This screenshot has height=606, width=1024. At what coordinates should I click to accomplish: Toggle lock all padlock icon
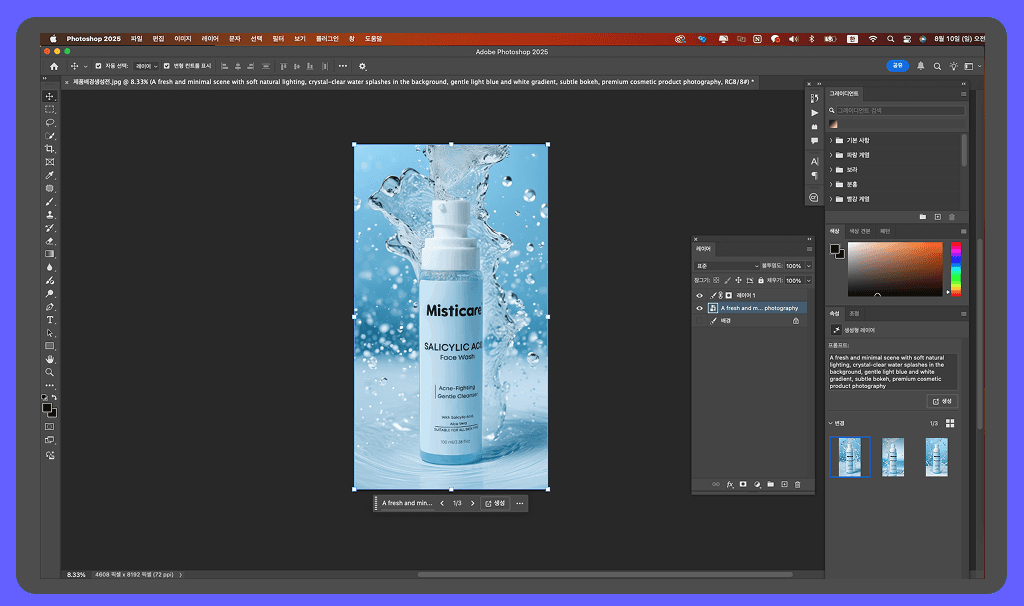[x=761, y=280]
